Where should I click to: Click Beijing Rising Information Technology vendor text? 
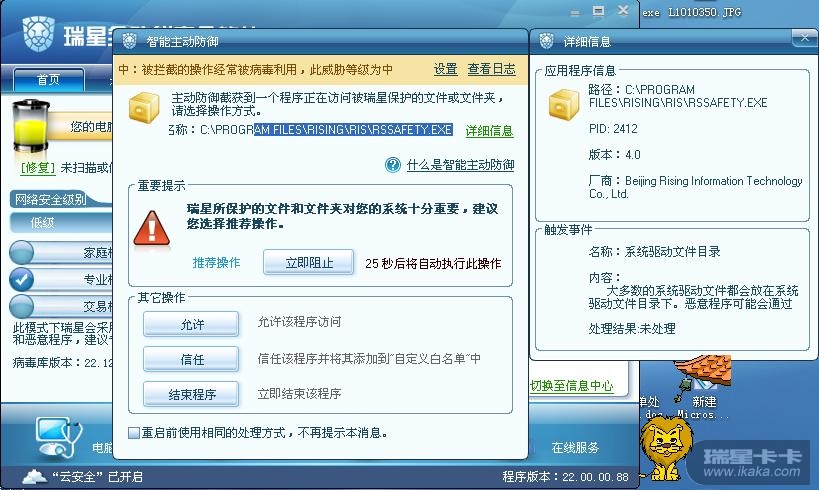click(x=695, y=187)
